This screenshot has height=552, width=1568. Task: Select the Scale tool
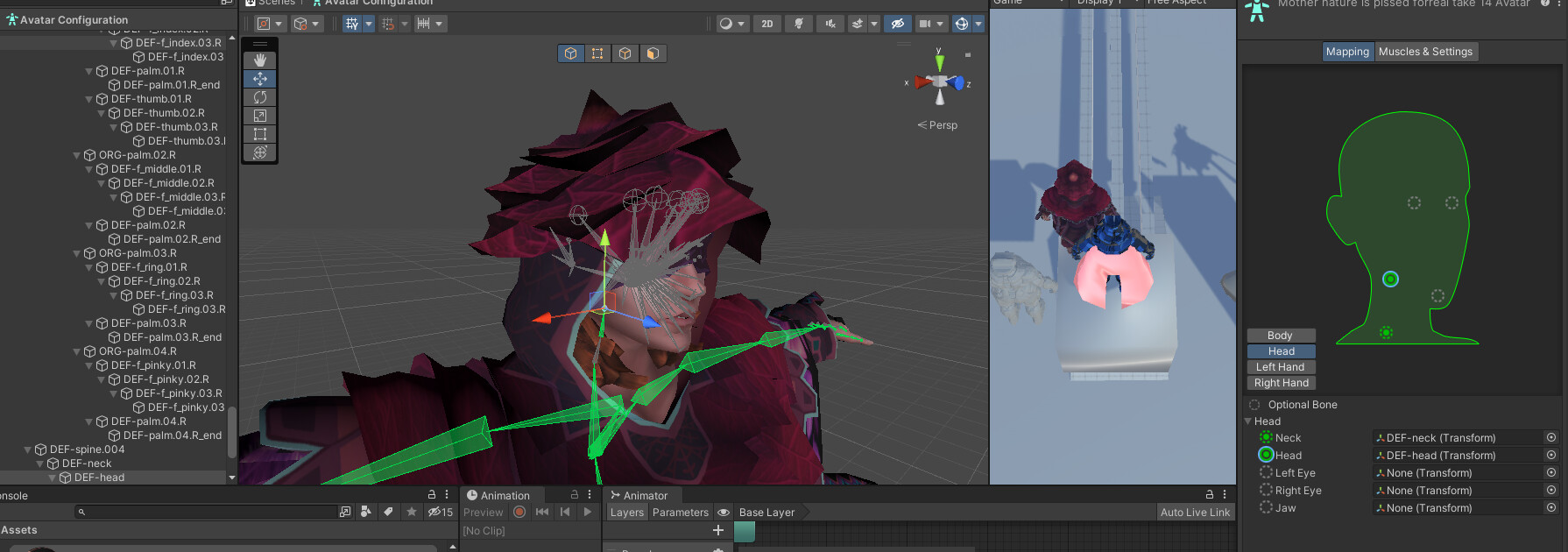260,116
